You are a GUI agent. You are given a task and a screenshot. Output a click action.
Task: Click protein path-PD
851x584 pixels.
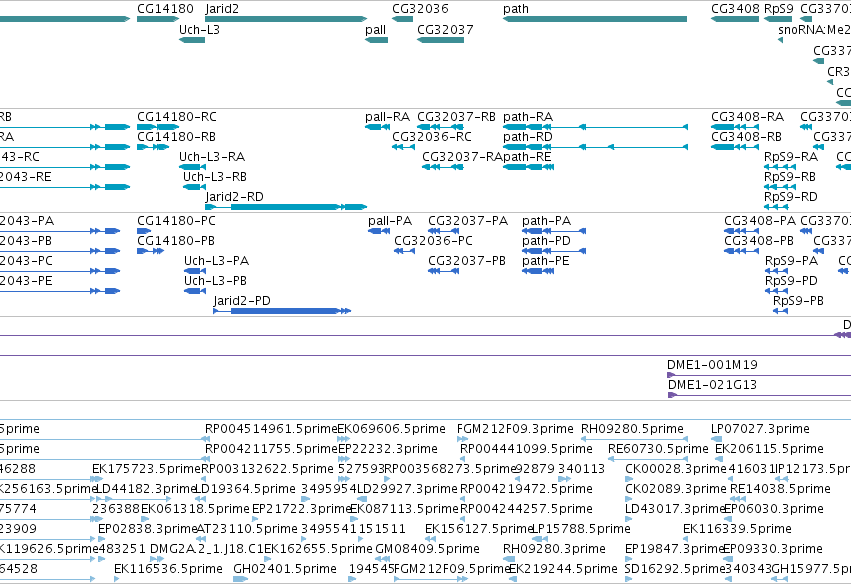point(554,251)
